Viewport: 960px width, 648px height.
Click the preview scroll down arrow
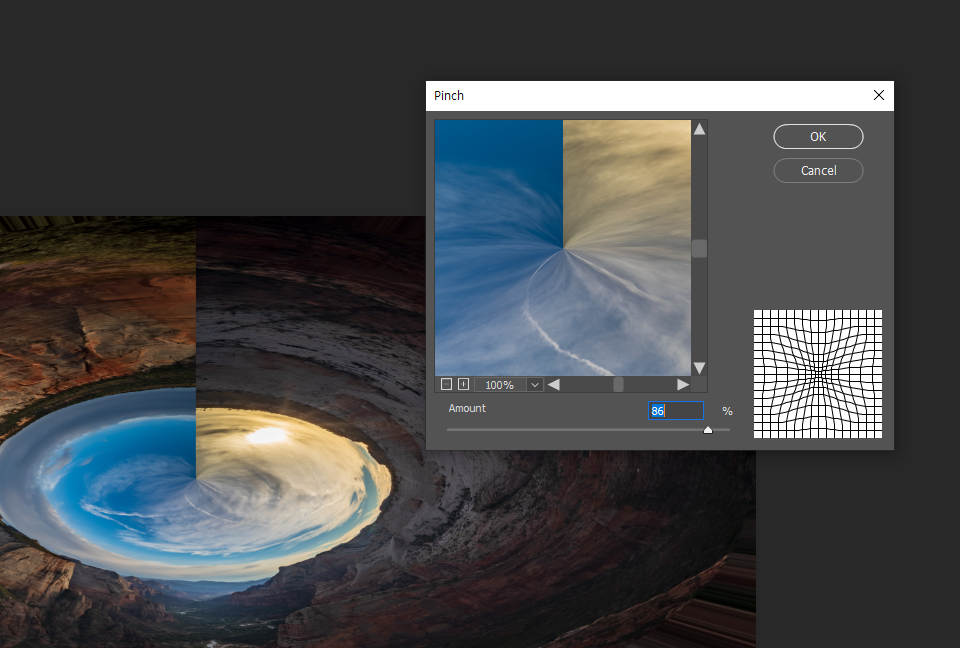(x=699, y=367)
